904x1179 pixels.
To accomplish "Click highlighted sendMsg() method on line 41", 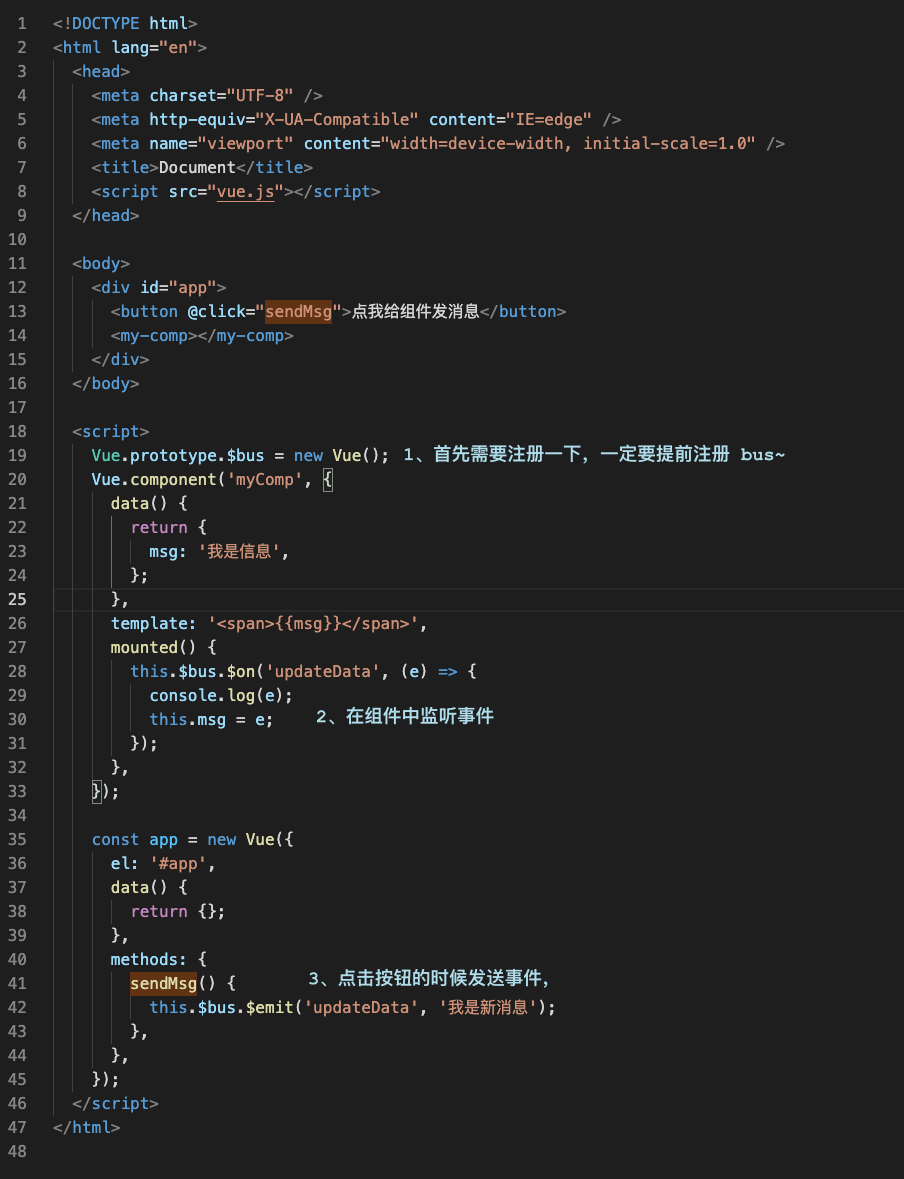I will pyautogui.click(x=163, y=984).
